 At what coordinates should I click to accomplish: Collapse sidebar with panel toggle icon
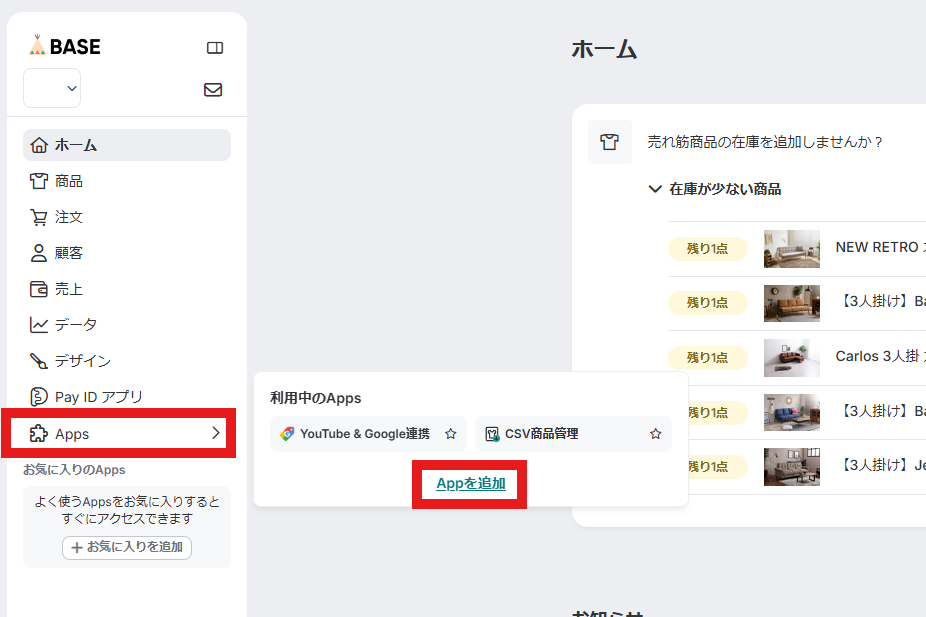click(214, 47)
